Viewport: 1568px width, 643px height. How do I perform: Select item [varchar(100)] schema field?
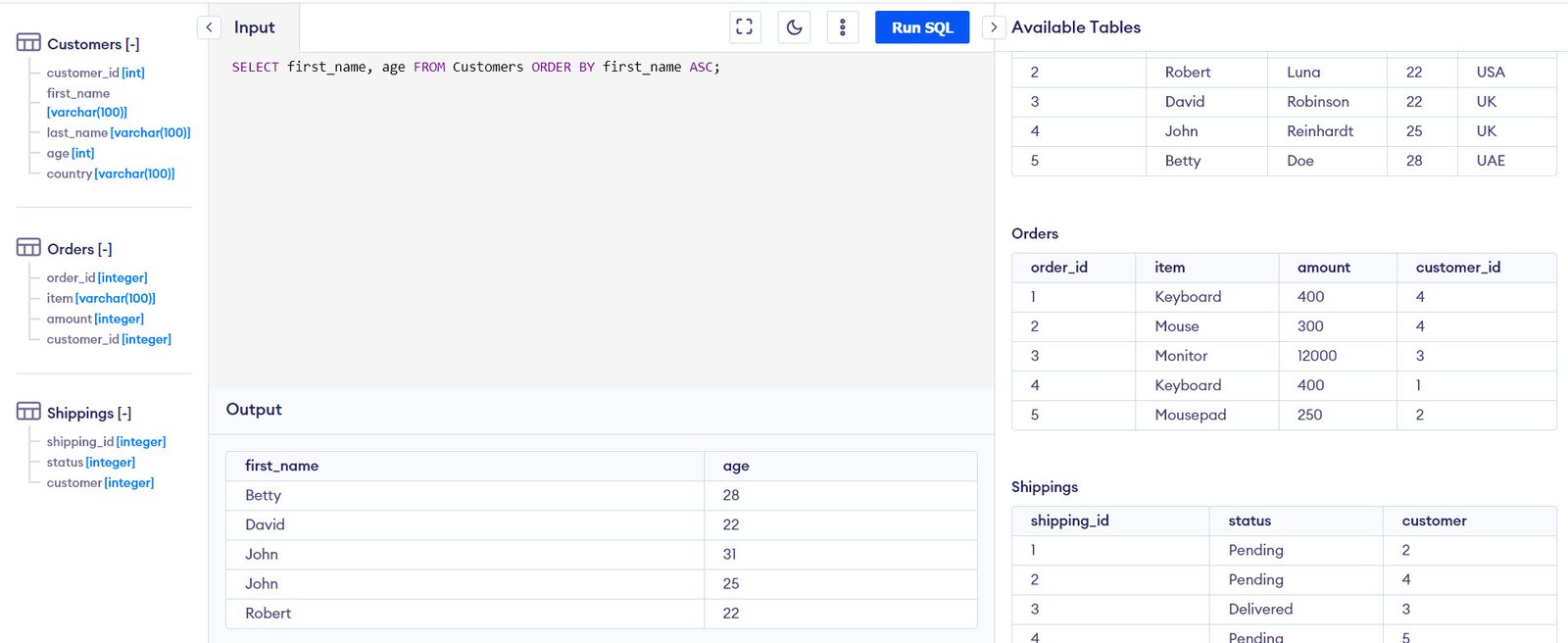pyautogui.click(x=101, y=298)
